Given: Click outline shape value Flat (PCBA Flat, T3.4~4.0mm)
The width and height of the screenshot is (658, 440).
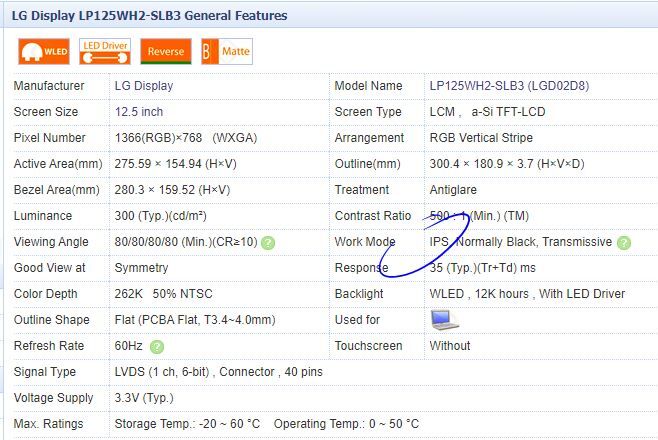Looking at the screenshot, I should (x=195, y=320).
